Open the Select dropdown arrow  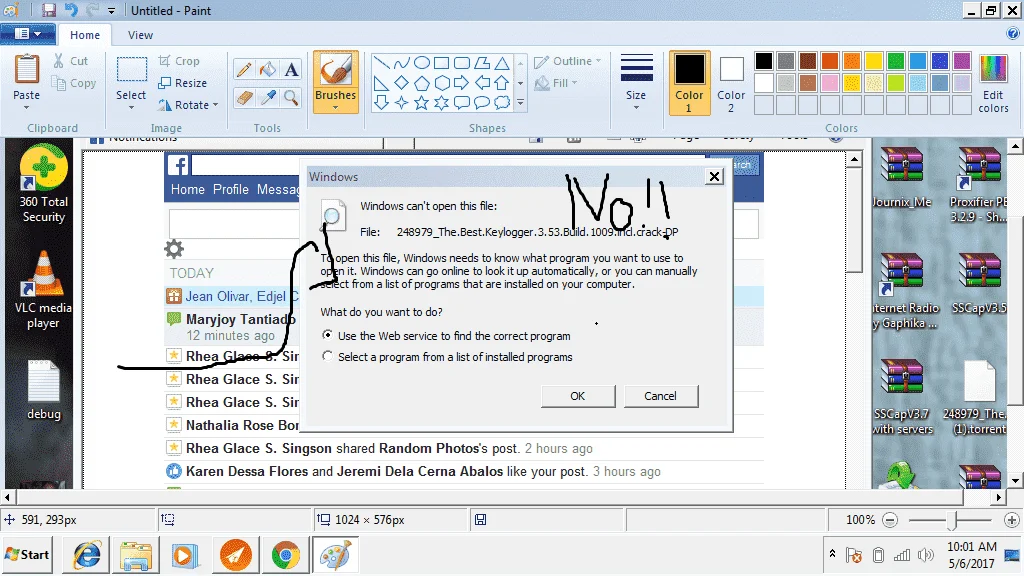pyautogui.click(x=131, y=108)
